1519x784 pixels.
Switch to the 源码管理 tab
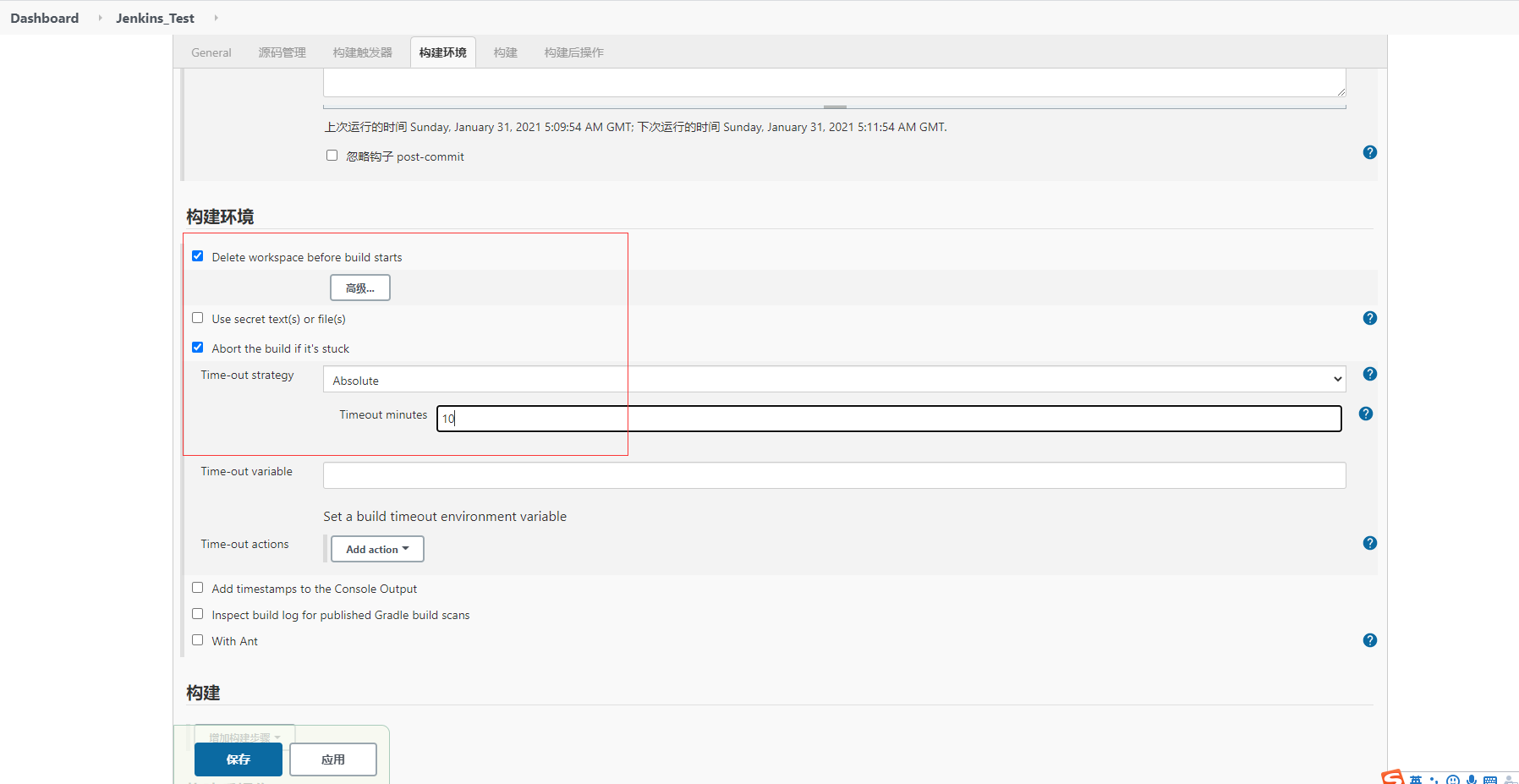click(x=282, y=52)
